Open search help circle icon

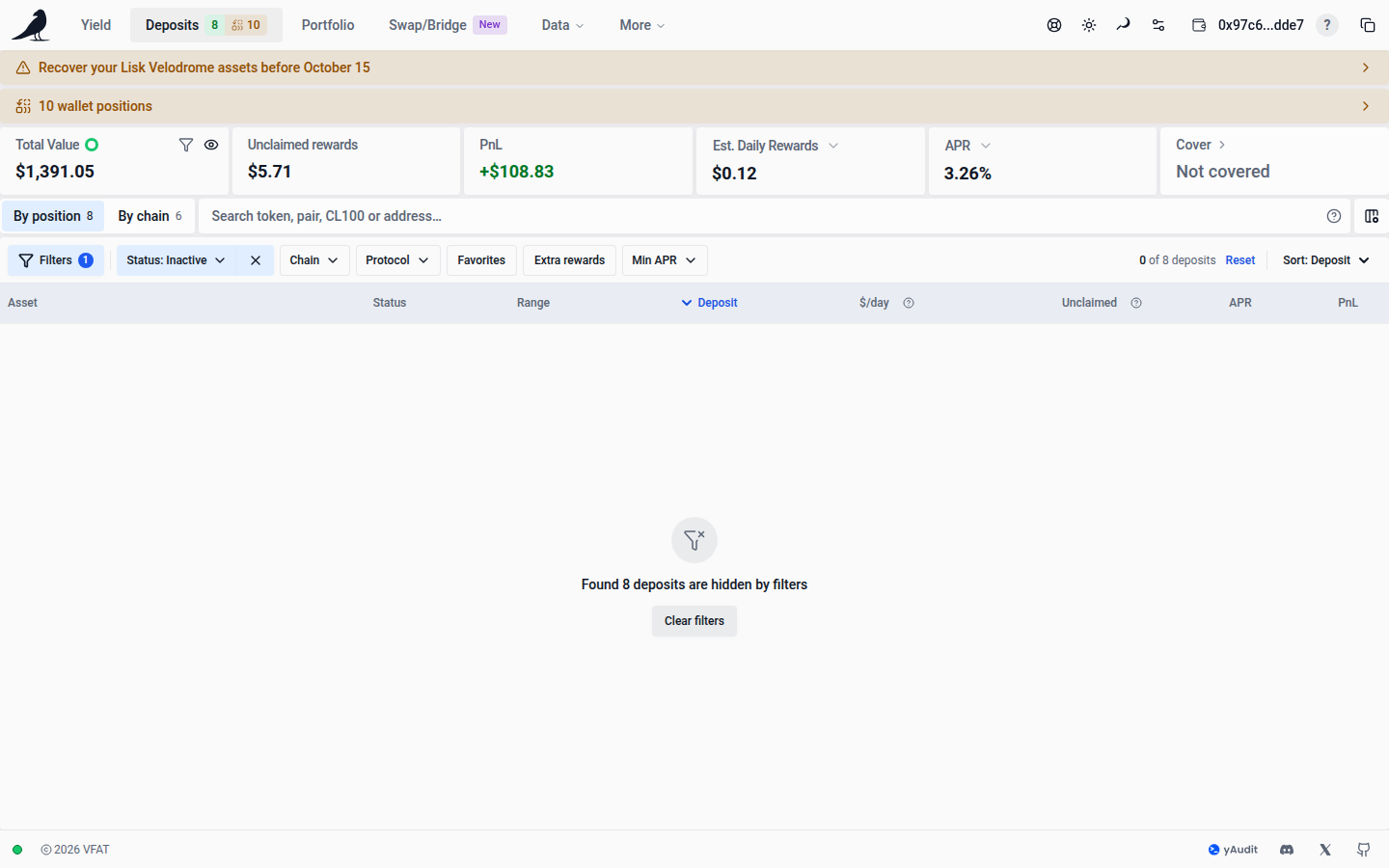point(1334,216)
